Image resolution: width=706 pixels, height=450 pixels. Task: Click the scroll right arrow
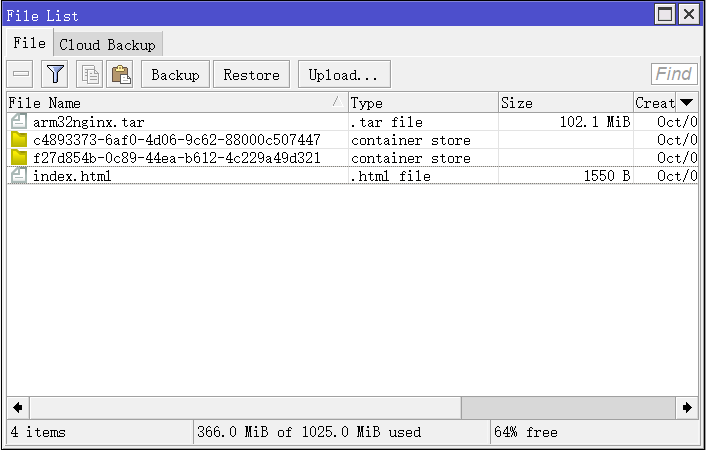tap(687, 407)
